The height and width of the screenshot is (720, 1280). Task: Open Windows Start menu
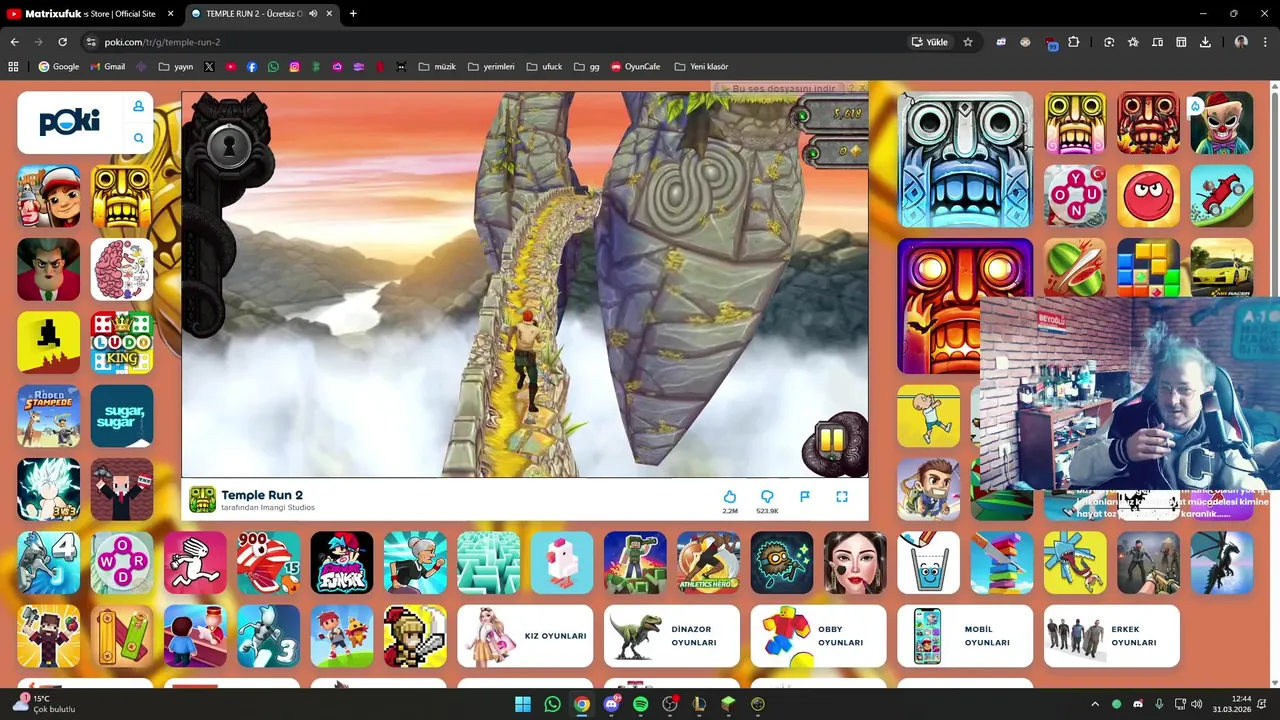[x=522, y=704]
